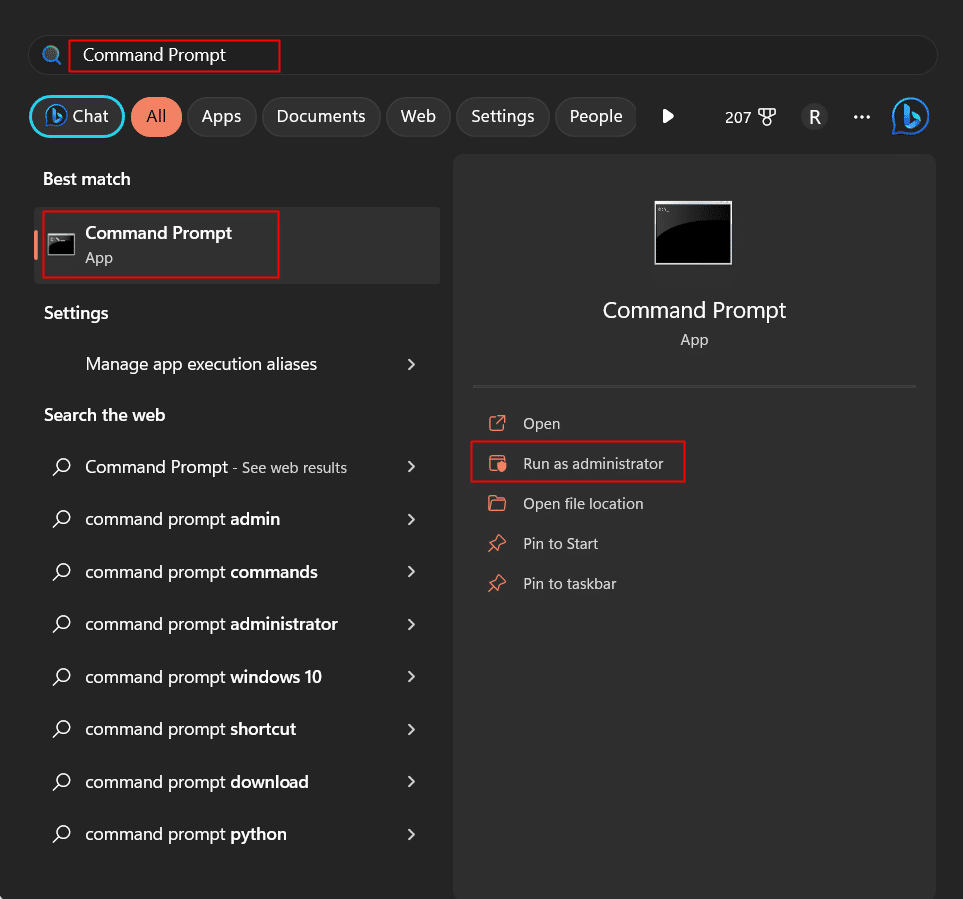Expand chevron beside command prompt shortcut
The image size is (963, 899).
pyautogui.click(x=411, y=730)
